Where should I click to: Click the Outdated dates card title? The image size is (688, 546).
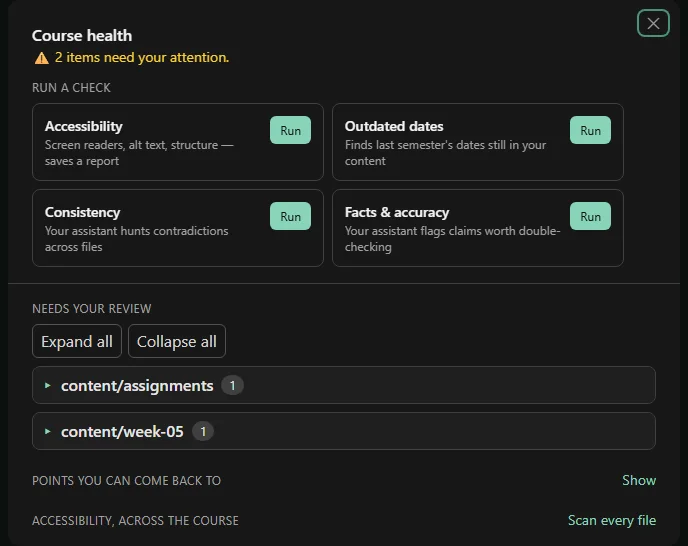tap(394, 126)
